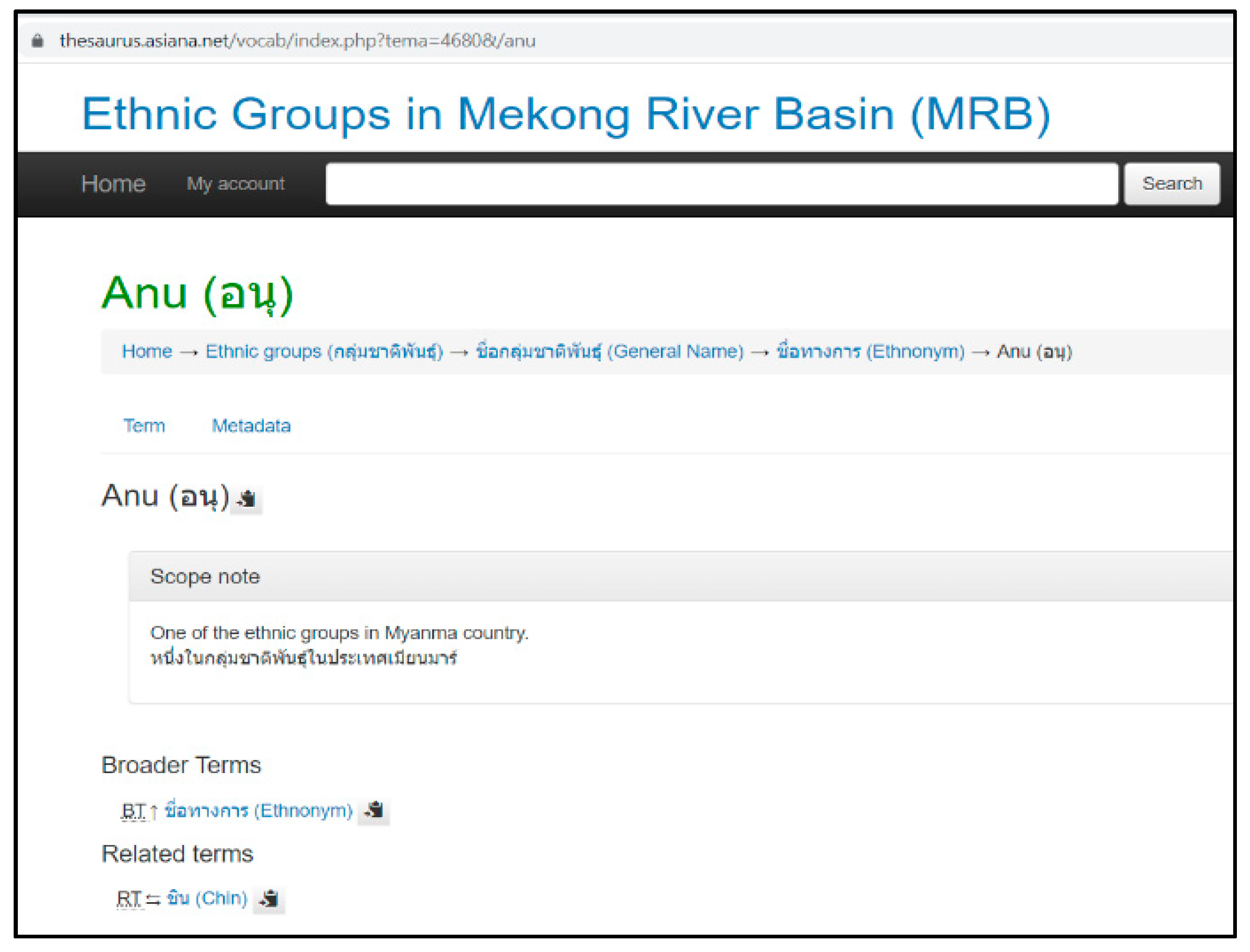Open the Term tab
The width and height of the screenshot is (1250, 952).
point(144,425)
